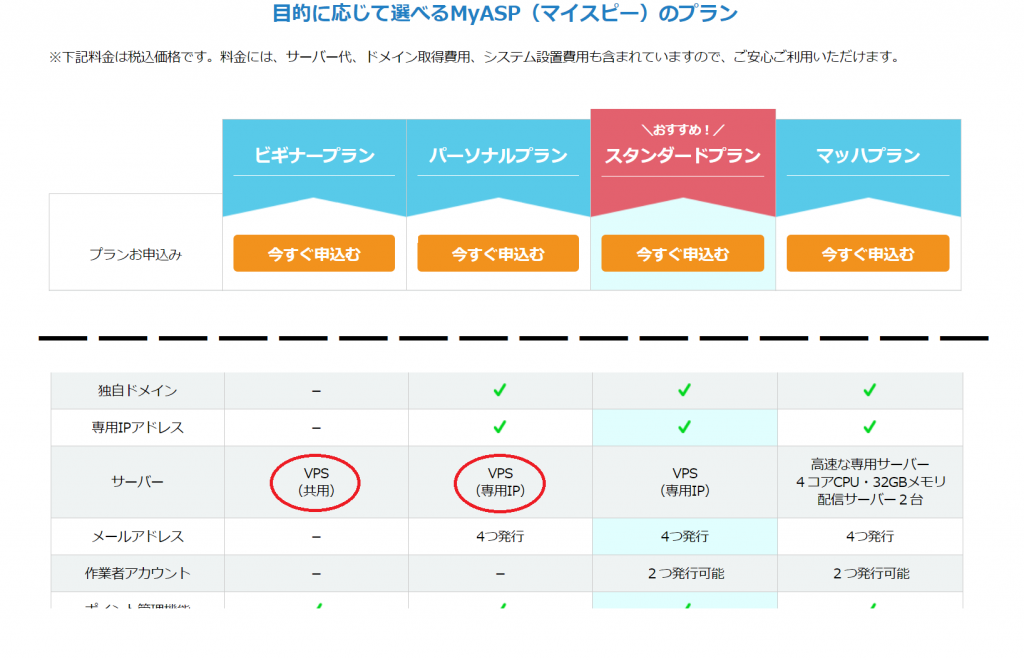Click 独自ドメイン checkmark for マッハプラン
This screenshot has height=661, width=1024.
coord(870,390)
